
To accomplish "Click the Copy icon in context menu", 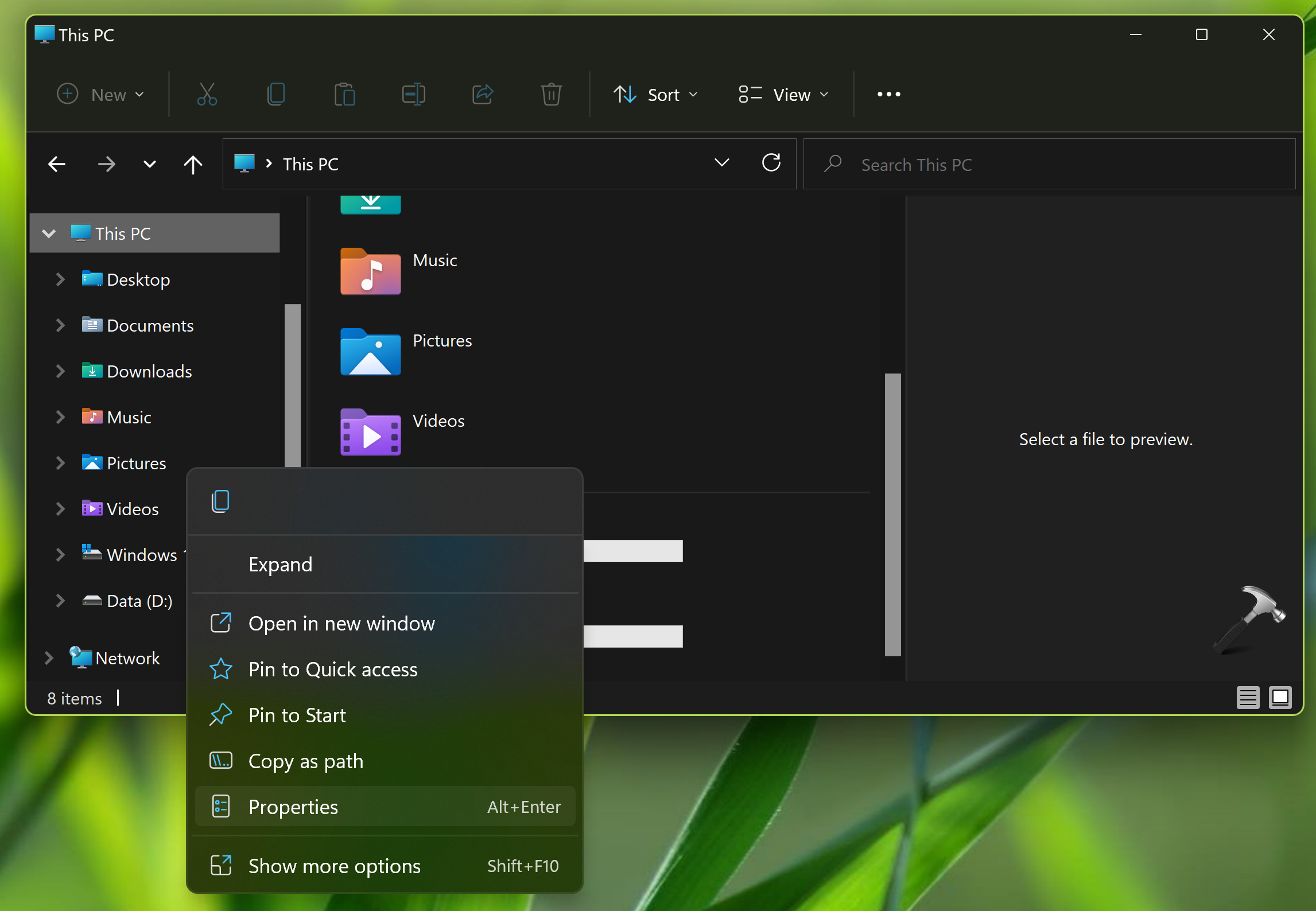I will click(x=220, y=501).
